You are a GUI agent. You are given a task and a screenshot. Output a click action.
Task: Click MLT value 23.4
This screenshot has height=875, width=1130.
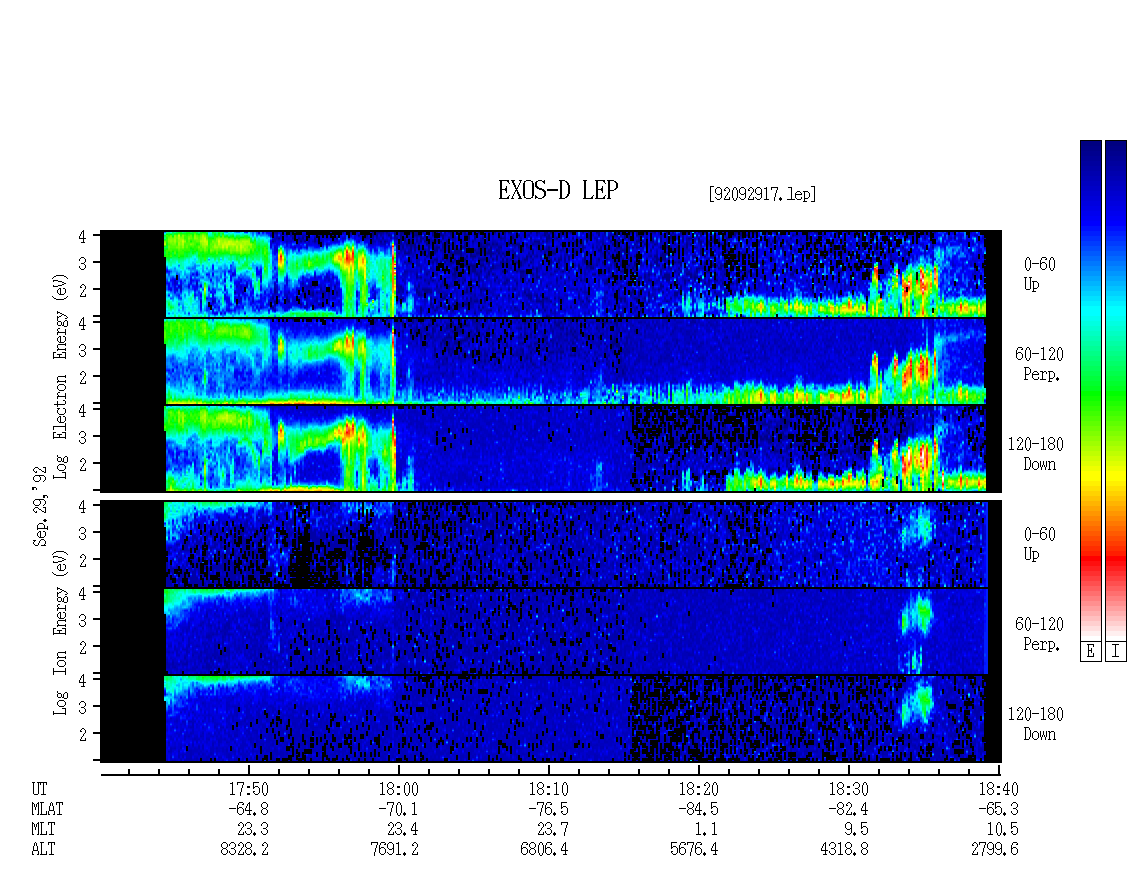coord(403,830)
